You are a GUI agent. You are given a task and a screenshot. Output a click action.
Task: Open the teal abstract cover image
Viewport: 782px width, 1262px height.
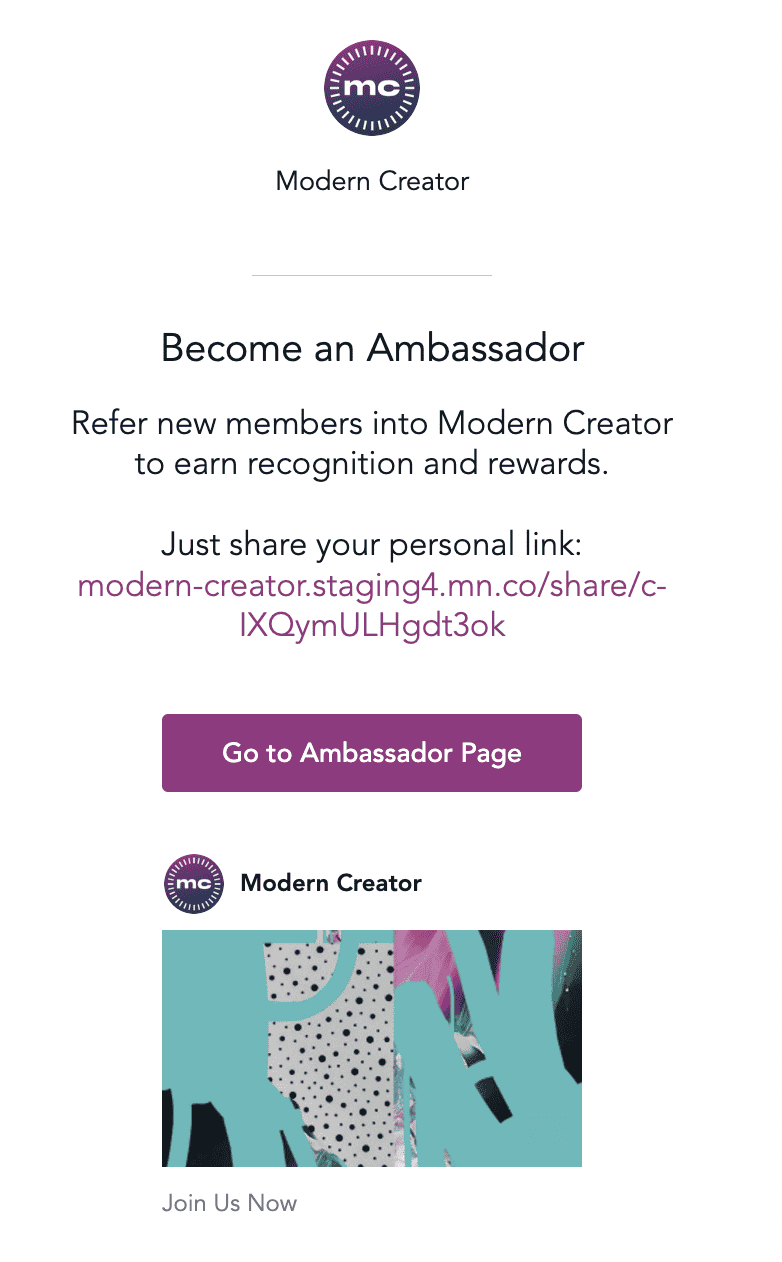click(372, 1048)
